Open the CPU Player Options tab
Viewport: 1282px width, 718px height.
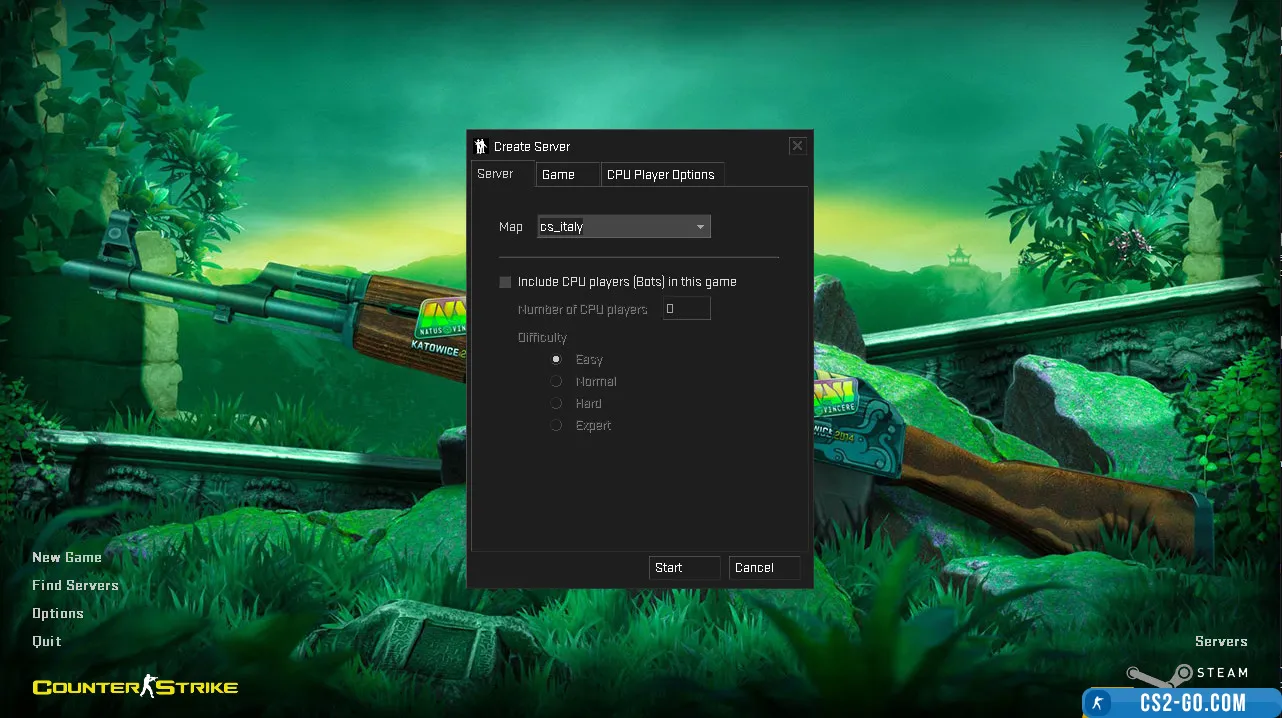point(660,175)
